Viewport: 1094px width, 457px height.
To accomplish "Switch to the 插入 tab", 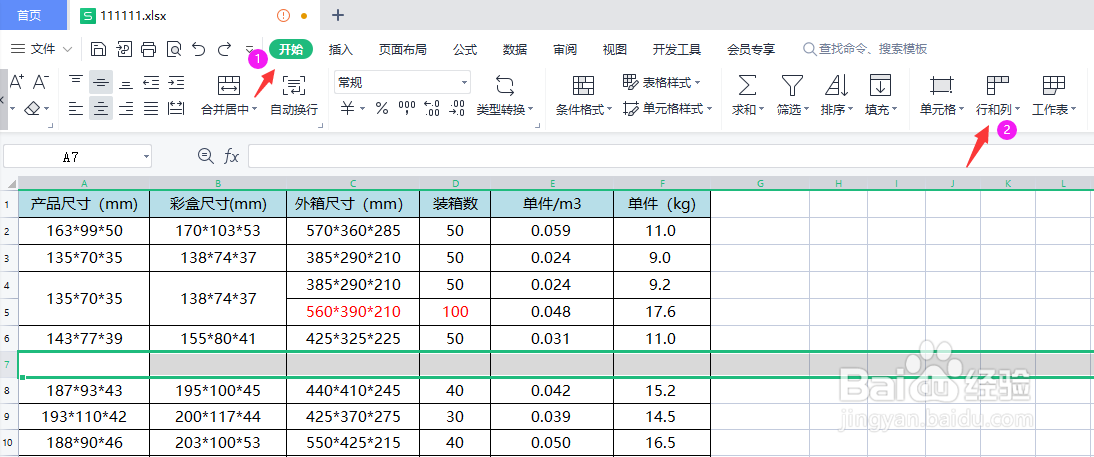I will click(x=340, y=50).
